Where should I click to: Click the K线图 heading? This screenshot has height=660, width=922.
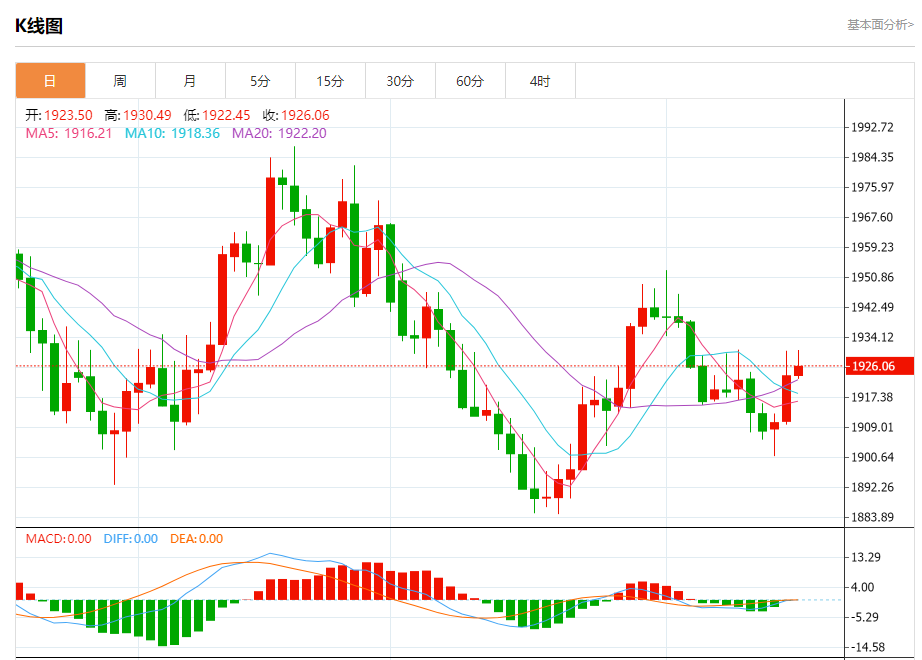(x=39, y=26)
